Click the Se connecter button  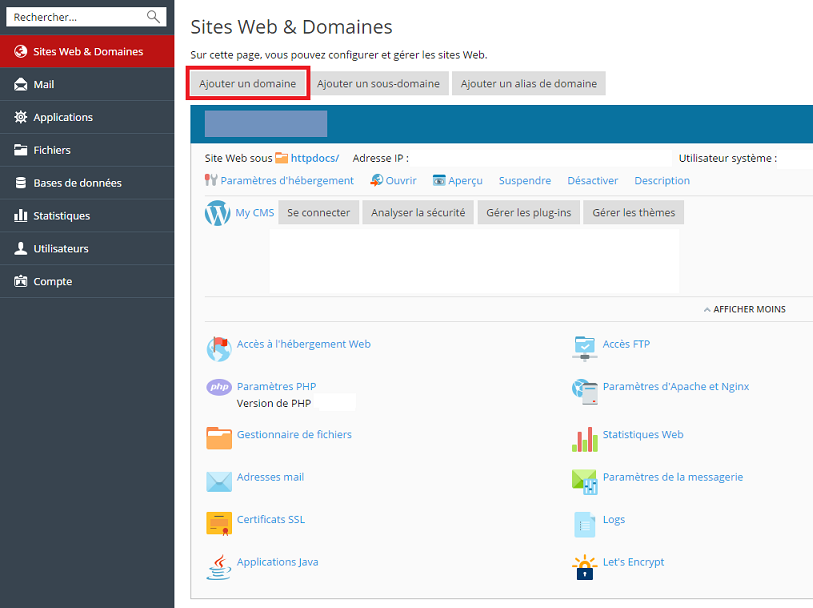coord(318,213)
